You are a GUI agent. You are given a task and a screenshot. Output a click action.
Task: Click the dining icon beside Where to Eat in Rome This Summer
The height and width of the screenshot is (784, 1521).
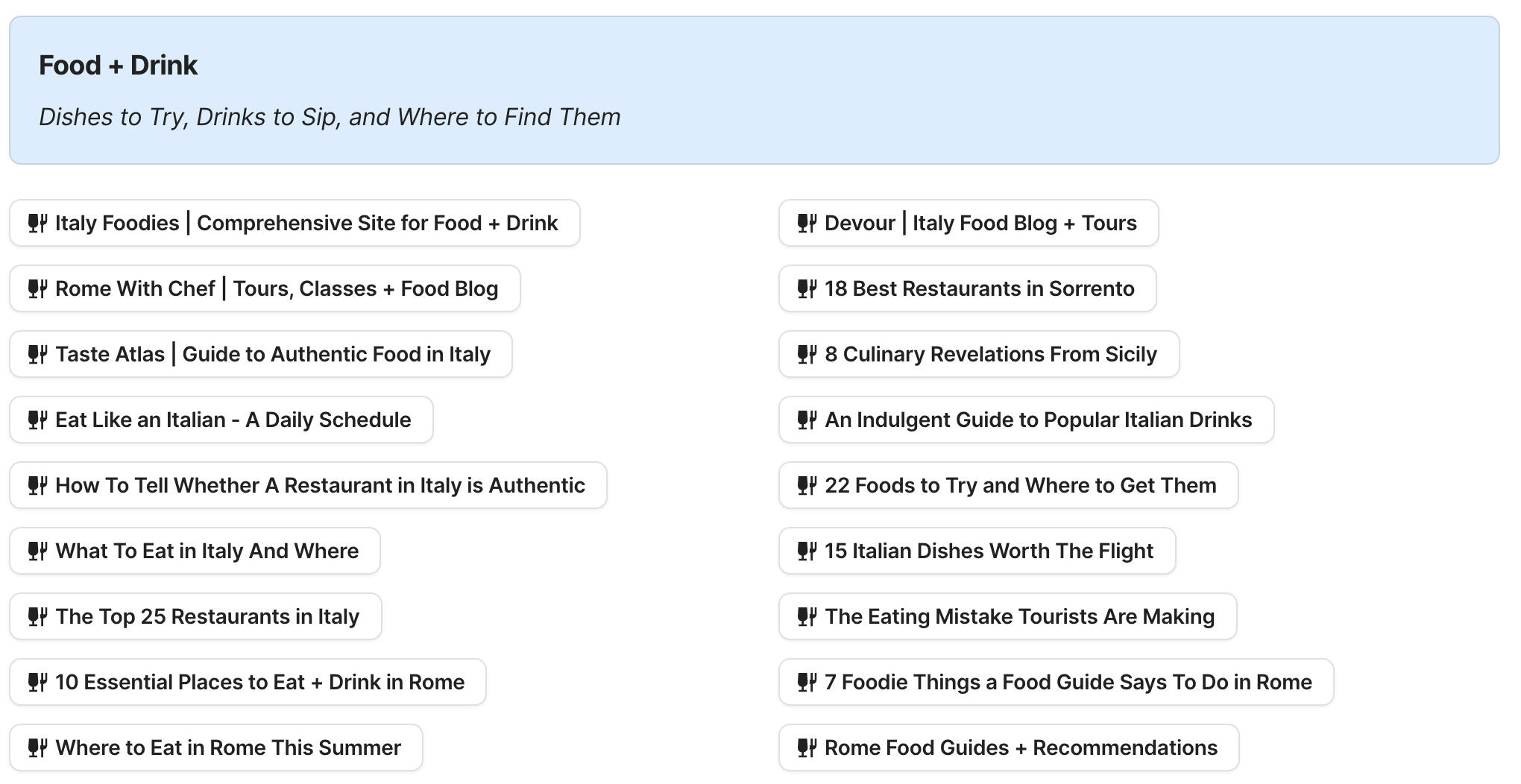(38, 747)
